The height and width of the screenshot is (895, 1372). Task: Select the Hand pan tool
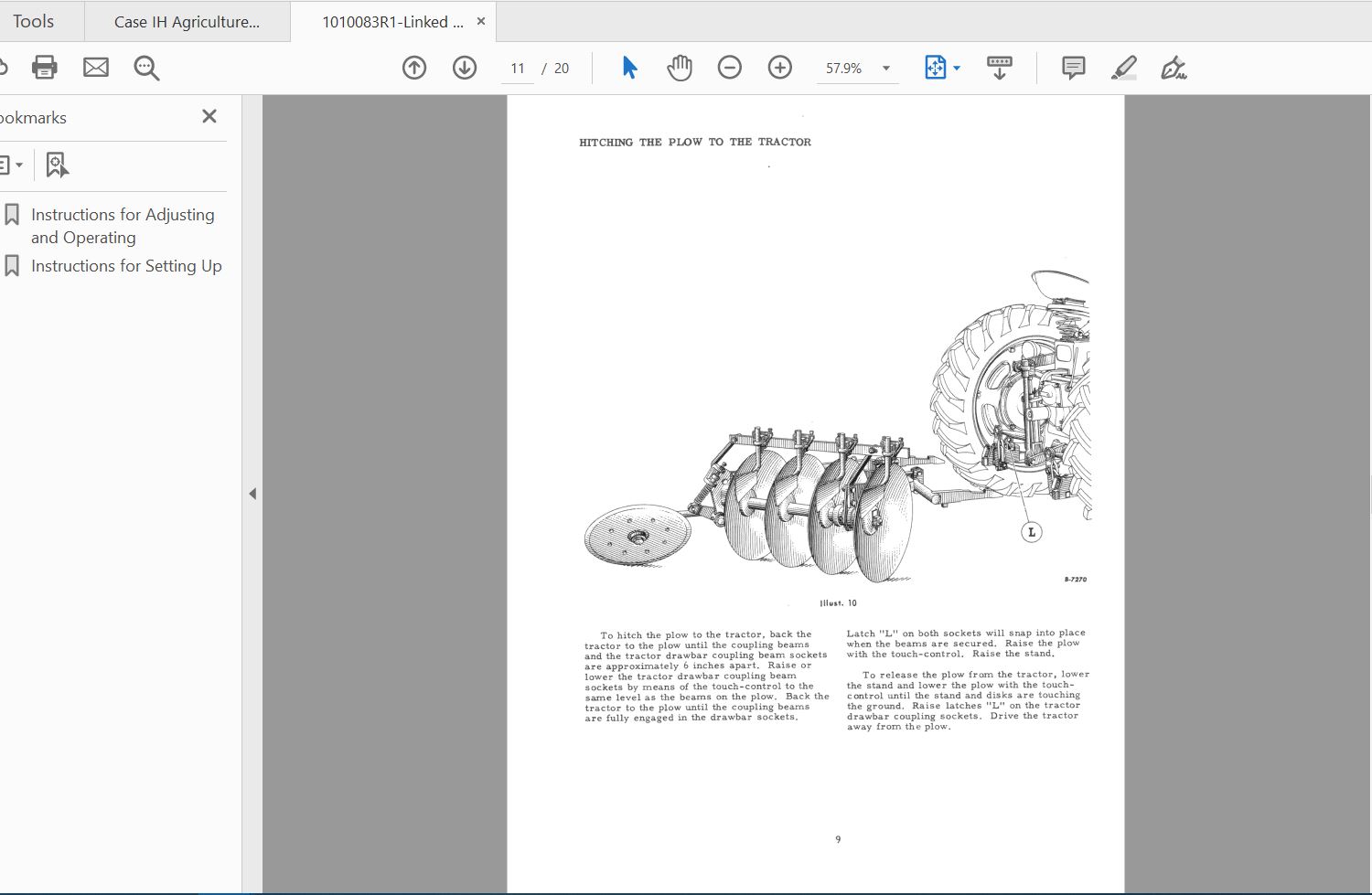pos(680,68)
